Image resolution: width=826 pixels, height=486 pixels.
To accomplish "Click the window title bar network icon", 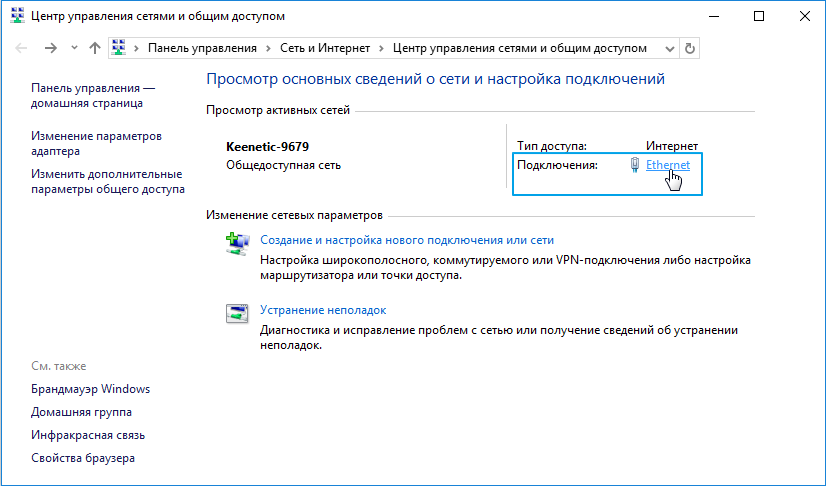I will point(17,16).
